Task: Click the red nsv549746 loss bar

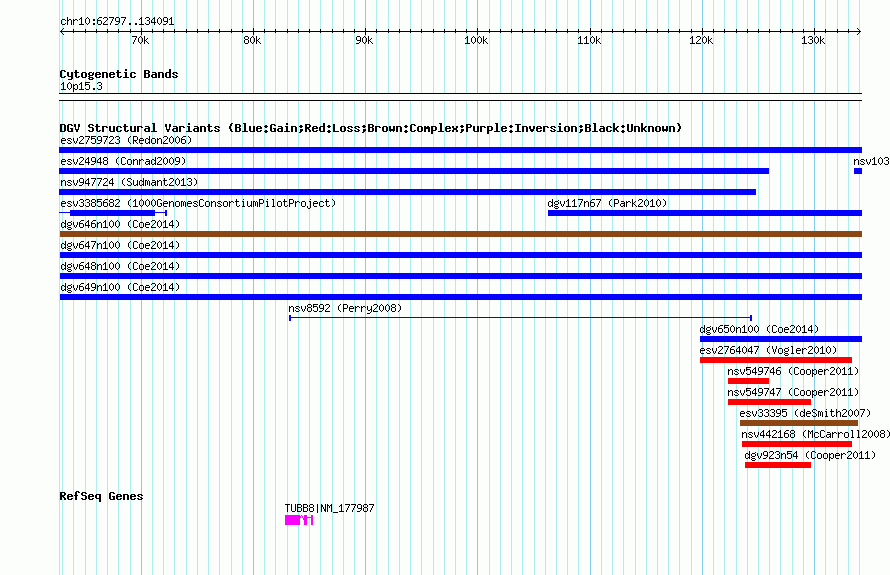Action: tap(748, 381)
